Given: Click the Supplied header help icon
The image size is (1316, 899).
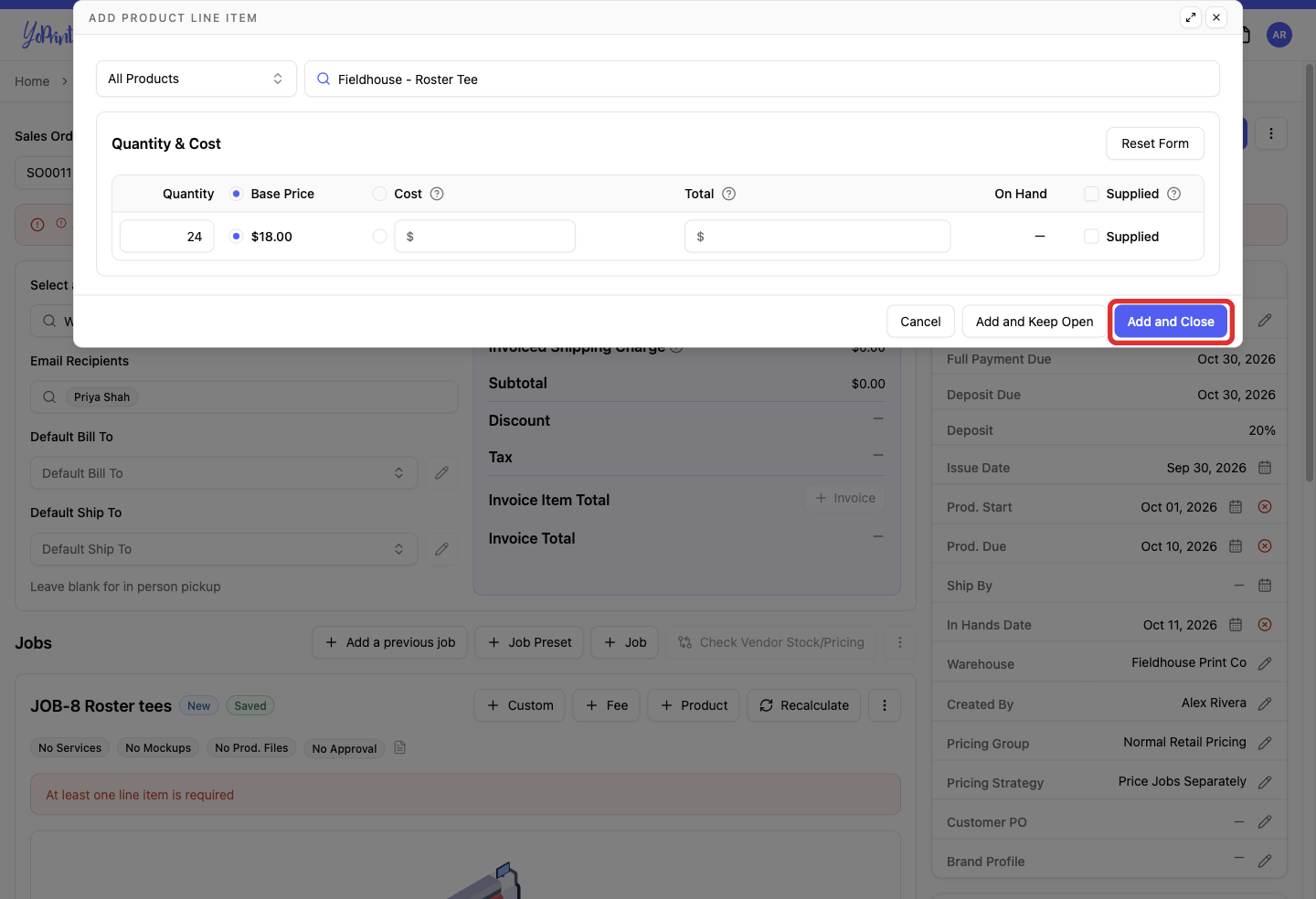Looking at the screenshot, I should 1174,194.
